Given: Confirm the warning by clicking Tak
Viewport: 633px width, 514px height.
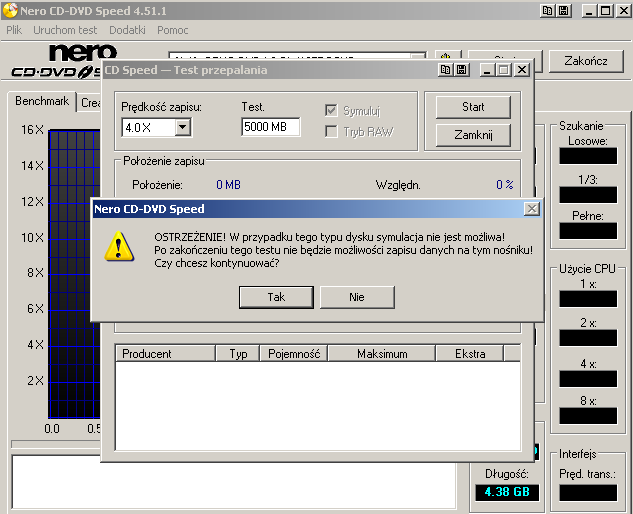Looking at the screenshot, I should (276, 297).
